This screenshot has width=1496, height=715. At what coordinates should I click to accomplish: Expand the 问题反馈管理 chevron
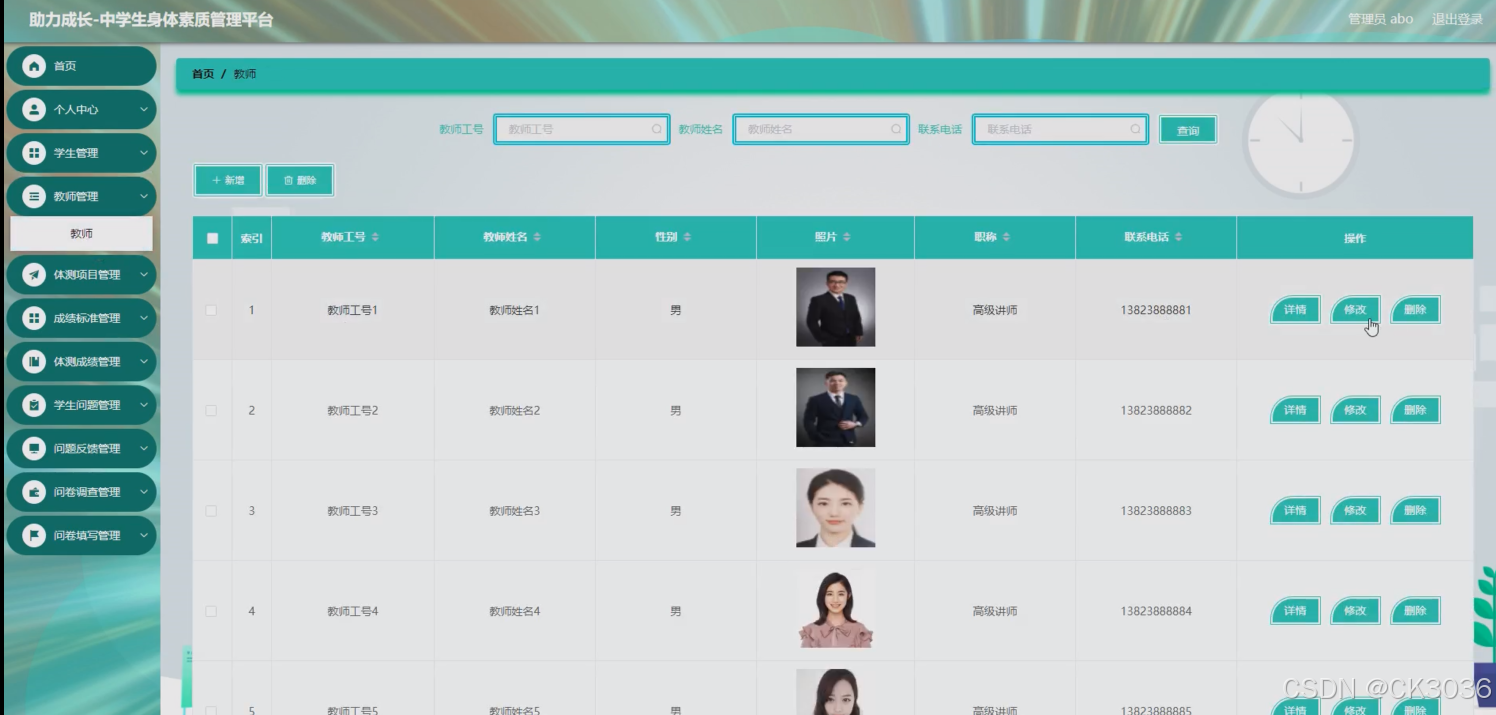coord(144,449)
